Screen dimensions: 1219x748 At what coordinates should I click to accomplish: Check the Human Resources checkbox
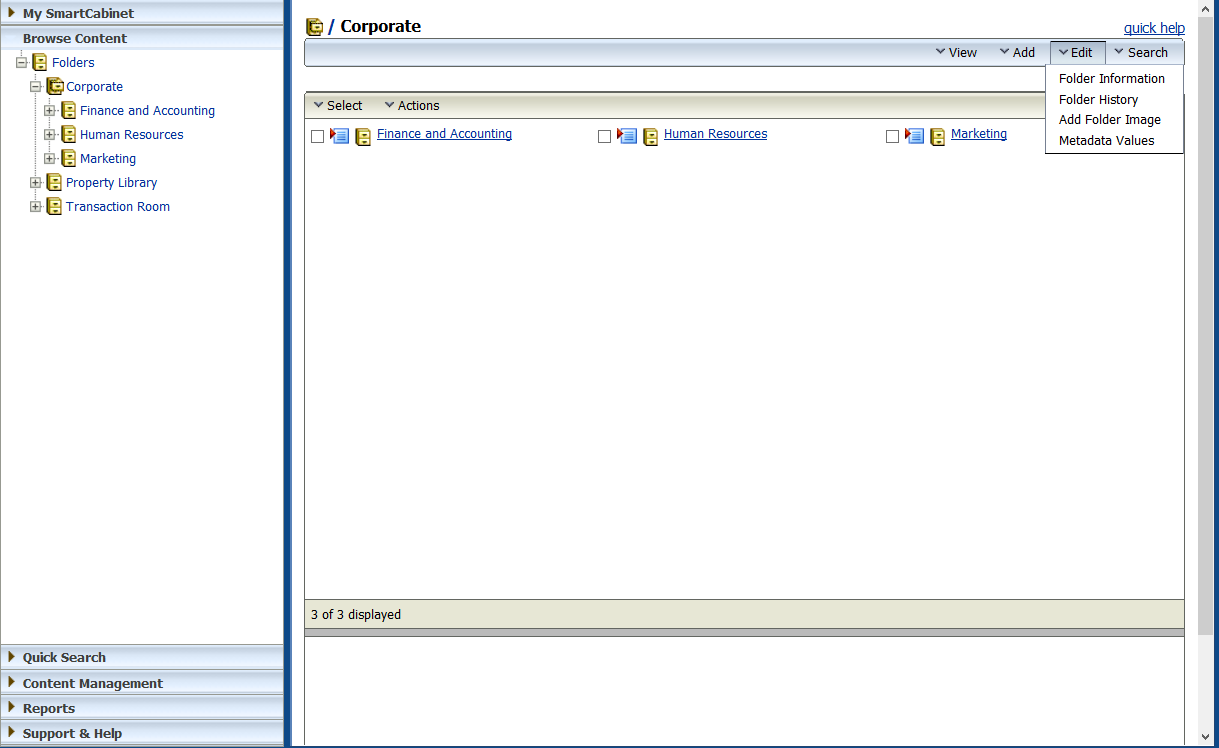[604, 136]
